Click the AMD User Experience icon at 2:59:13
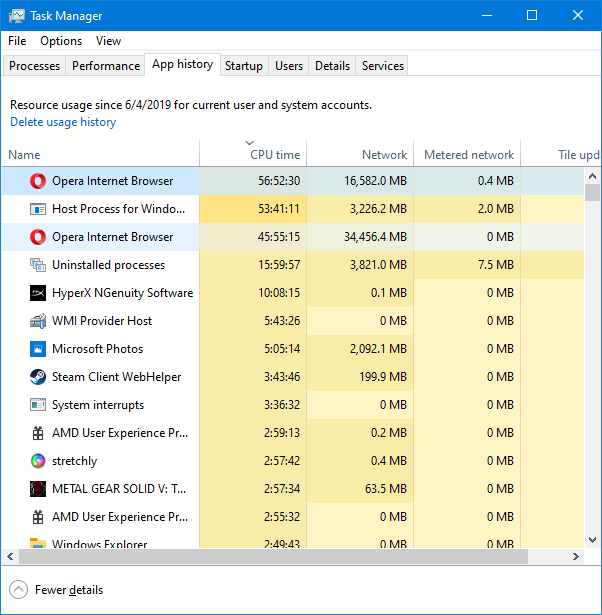Image resolution: width=602 pixels, height=615 pixels. click(38, 433)
